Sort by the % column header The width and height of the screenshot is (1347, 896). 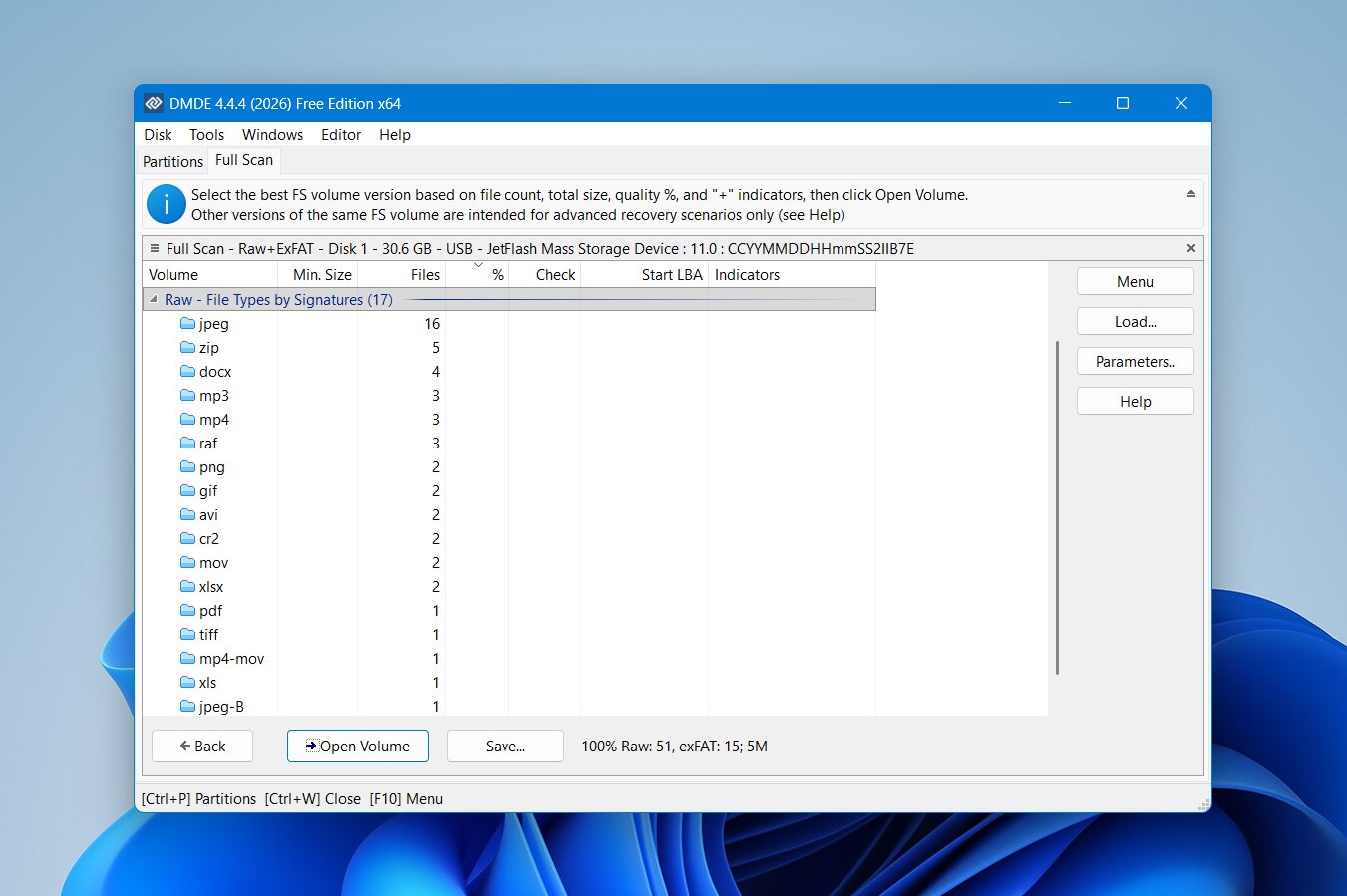point(477,274)
